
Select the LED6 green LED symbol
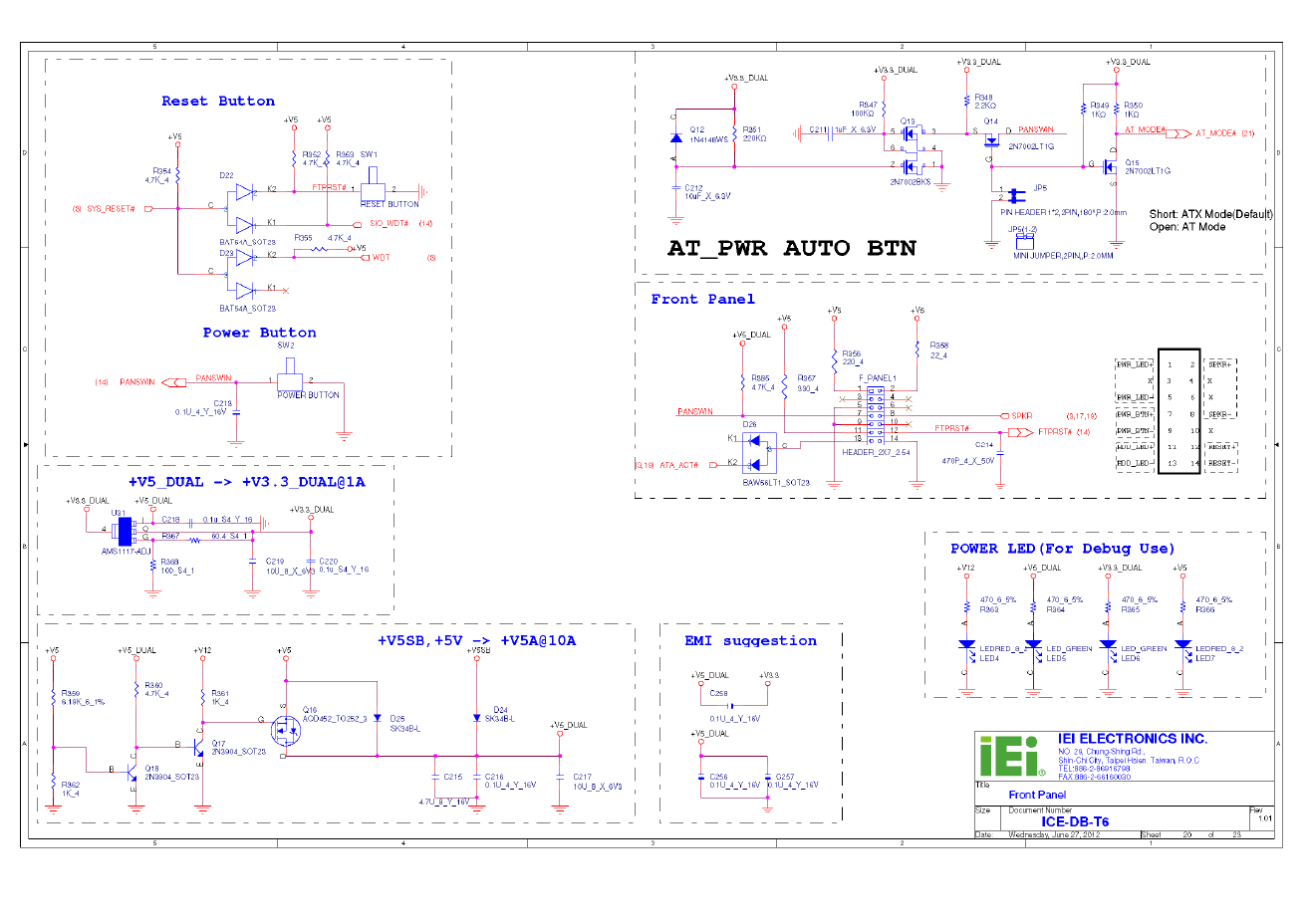1108,647
